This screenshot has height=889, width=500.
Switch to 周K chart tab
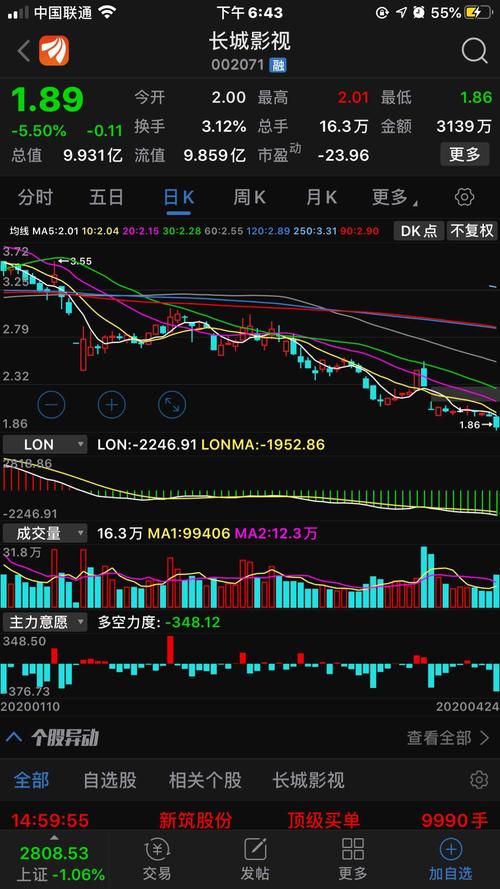pyautogui.click(x=249, y=197)
